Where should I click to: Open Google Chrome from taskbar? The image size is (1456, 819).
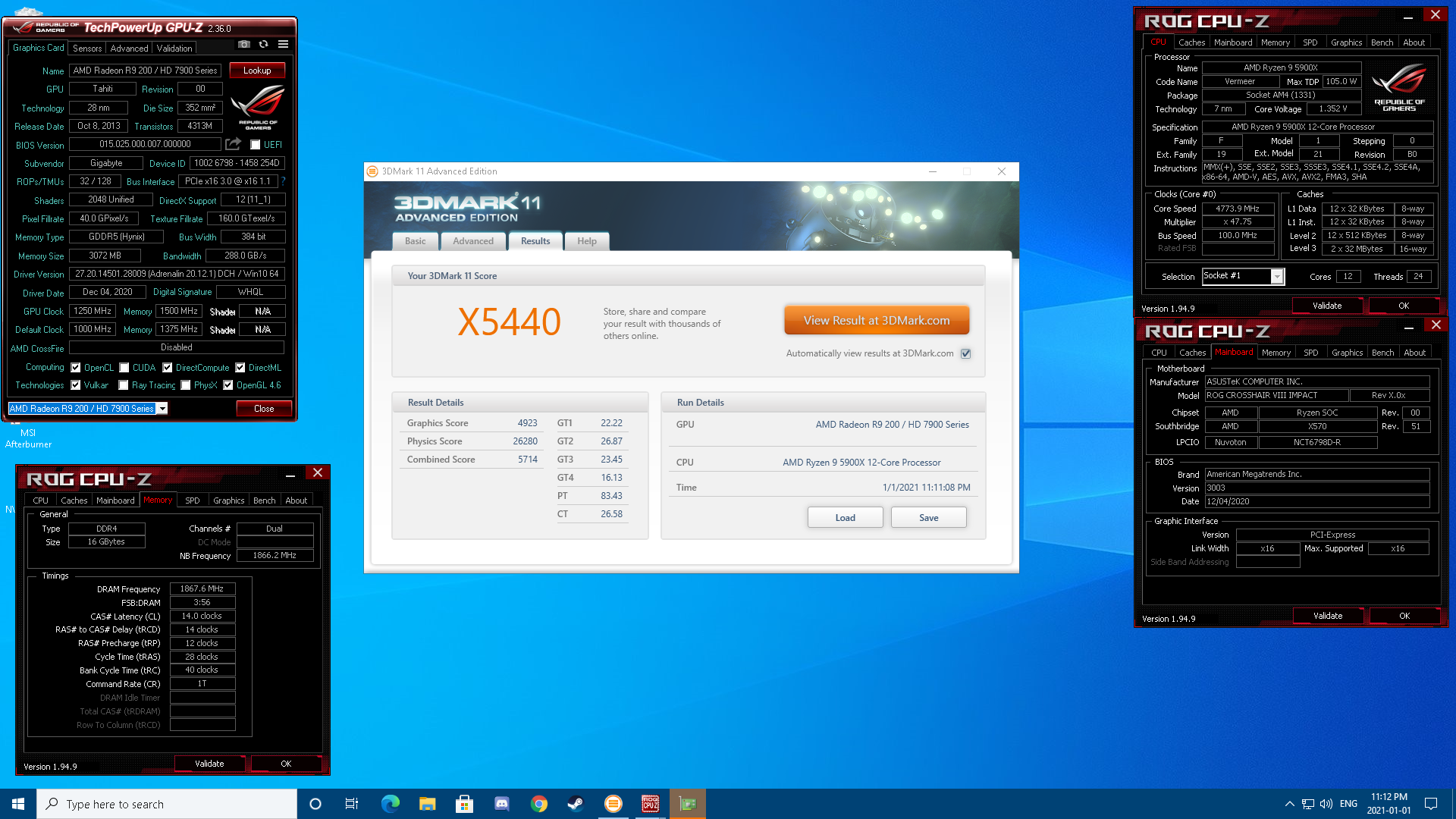[538, 804]
